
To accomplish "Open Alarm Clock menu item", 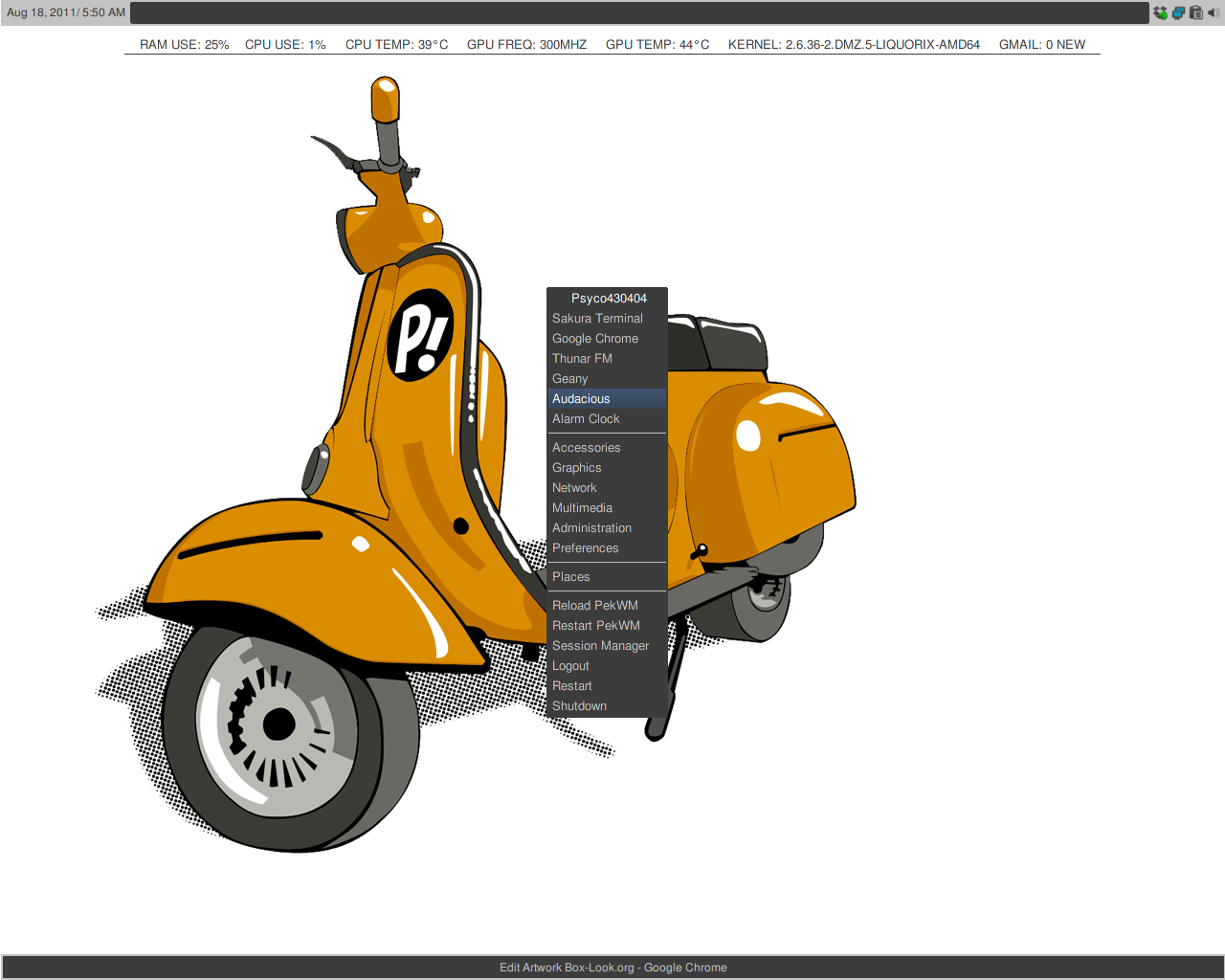I will pyautogui.click(x=607, y=419).
